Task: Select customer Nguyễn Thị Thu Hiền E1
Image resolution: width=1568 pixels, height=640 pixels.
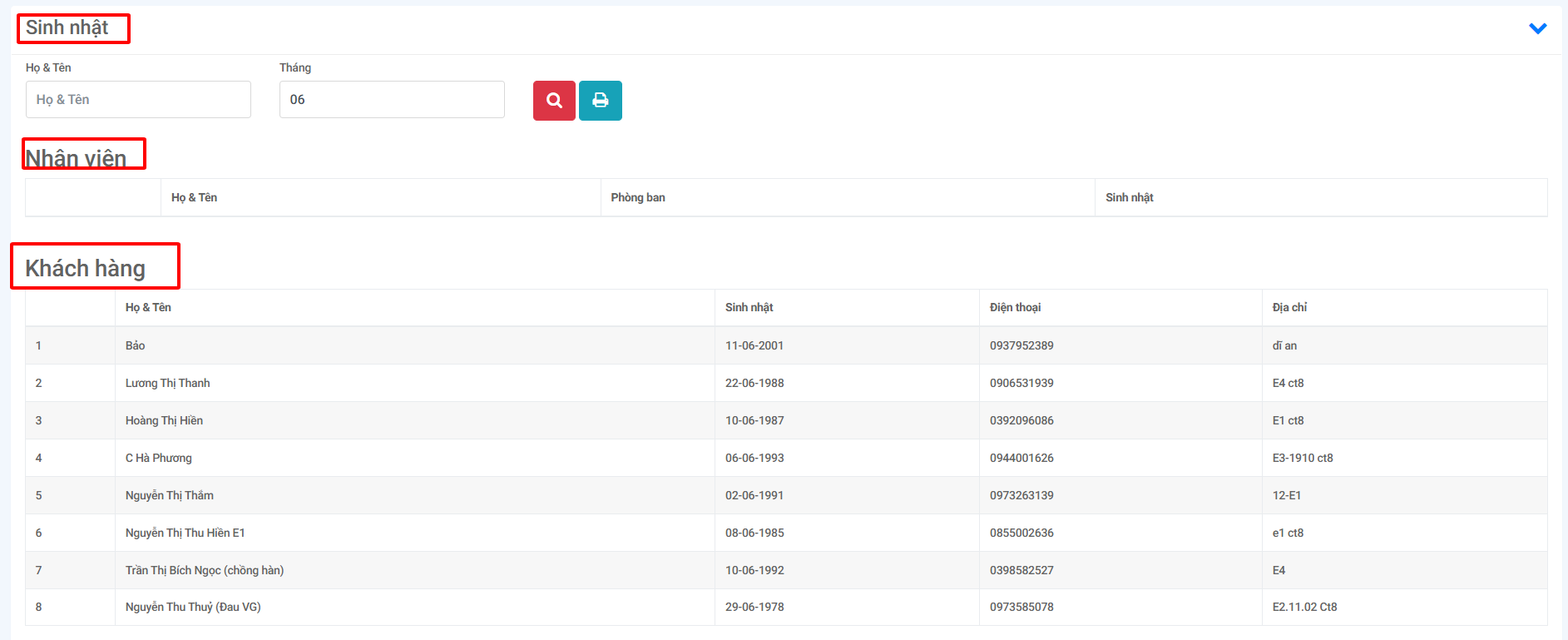Action: tap(185, 533)
